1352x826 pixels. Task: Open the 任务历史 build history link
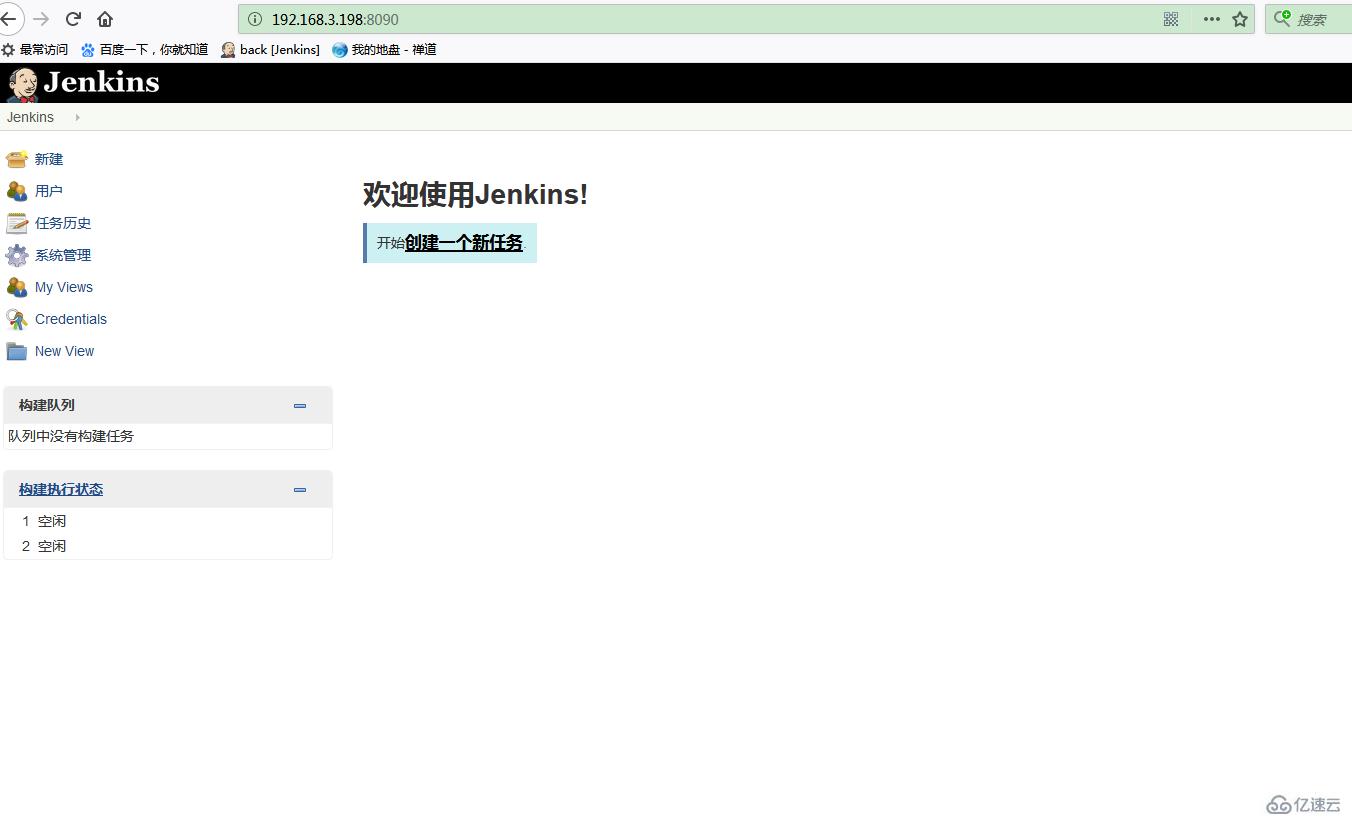(x=63, y=223)
